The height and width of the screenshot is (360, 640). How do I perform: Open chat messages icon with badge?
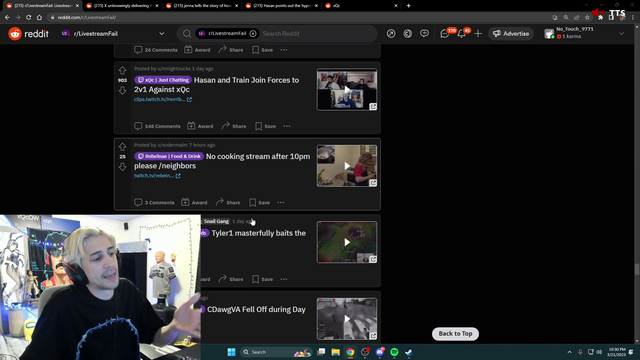pyautogui.click(x=445, y=33)
